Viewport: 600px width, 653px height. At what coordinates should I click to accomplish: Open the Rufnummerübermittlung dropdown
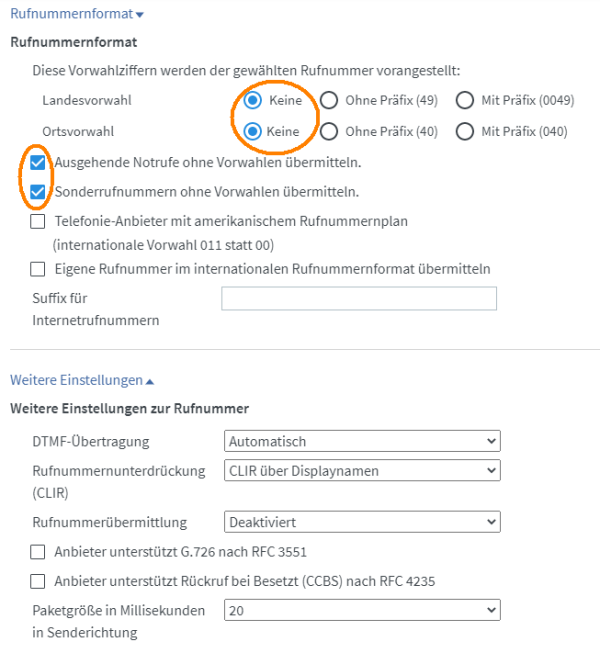coord(362,522)
